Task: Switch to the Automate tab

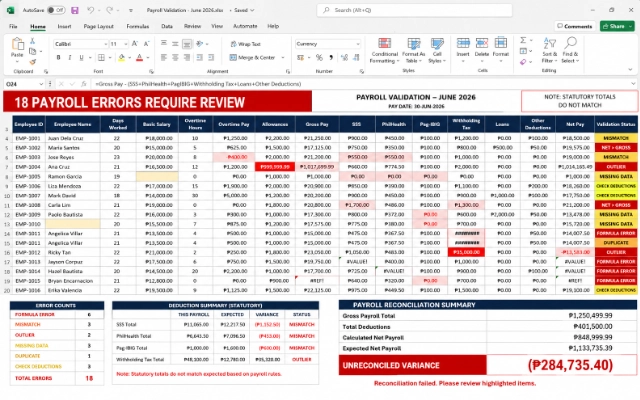Action: click(x=245, y=26)
